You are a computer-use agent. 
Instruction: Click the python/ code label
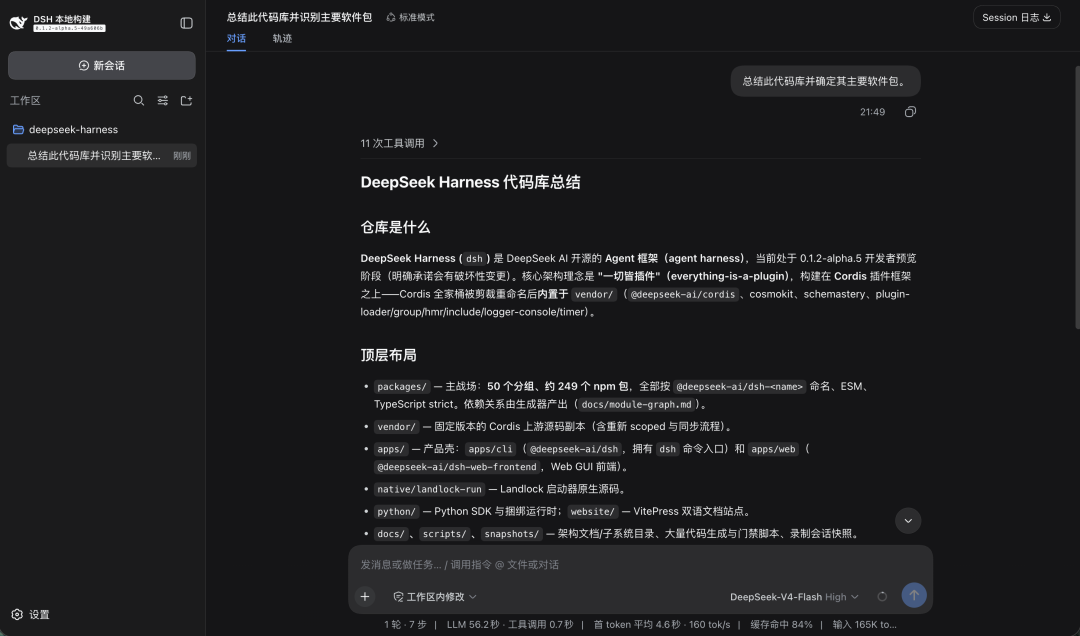point(396,512)
